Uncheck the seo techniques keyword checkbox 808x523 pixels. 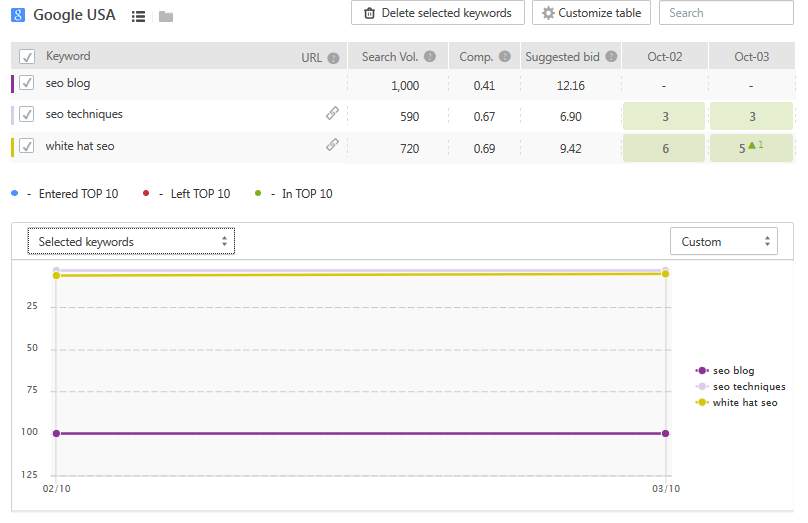point(27,114)
